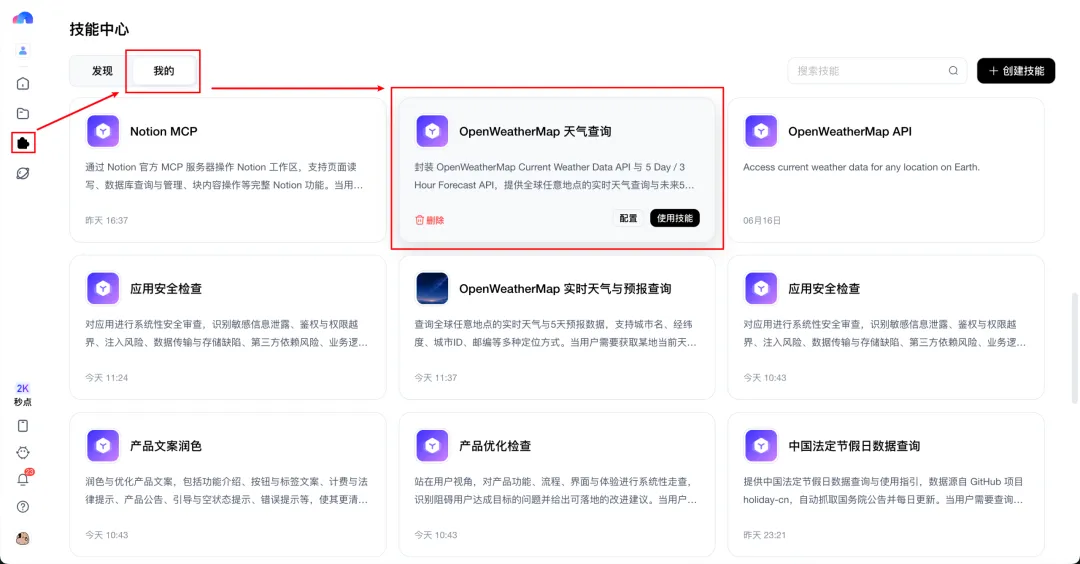Click the 昨天 23:21 timestamp
Screen dimensions: 1080x564
pos(765,534)
